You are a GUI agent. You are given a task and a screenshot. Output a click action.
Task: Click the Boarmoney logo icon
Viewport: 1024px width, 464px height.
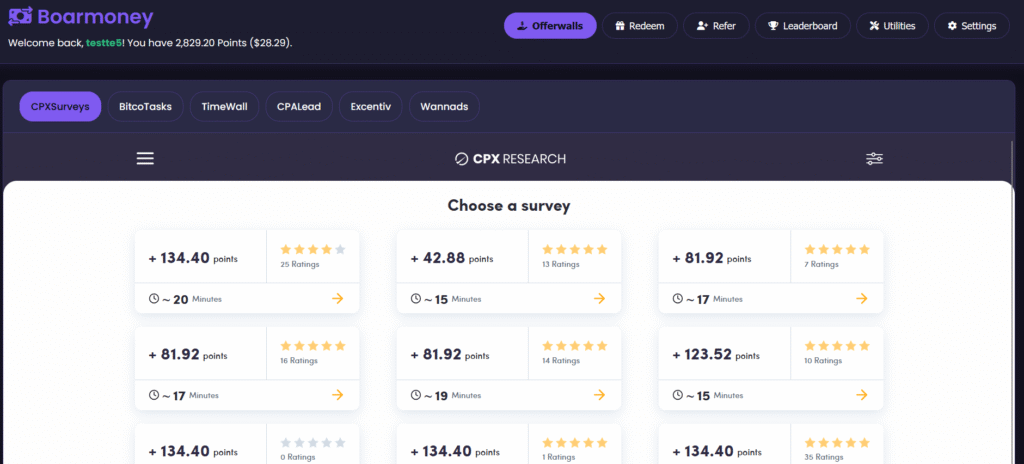point(20,16)
